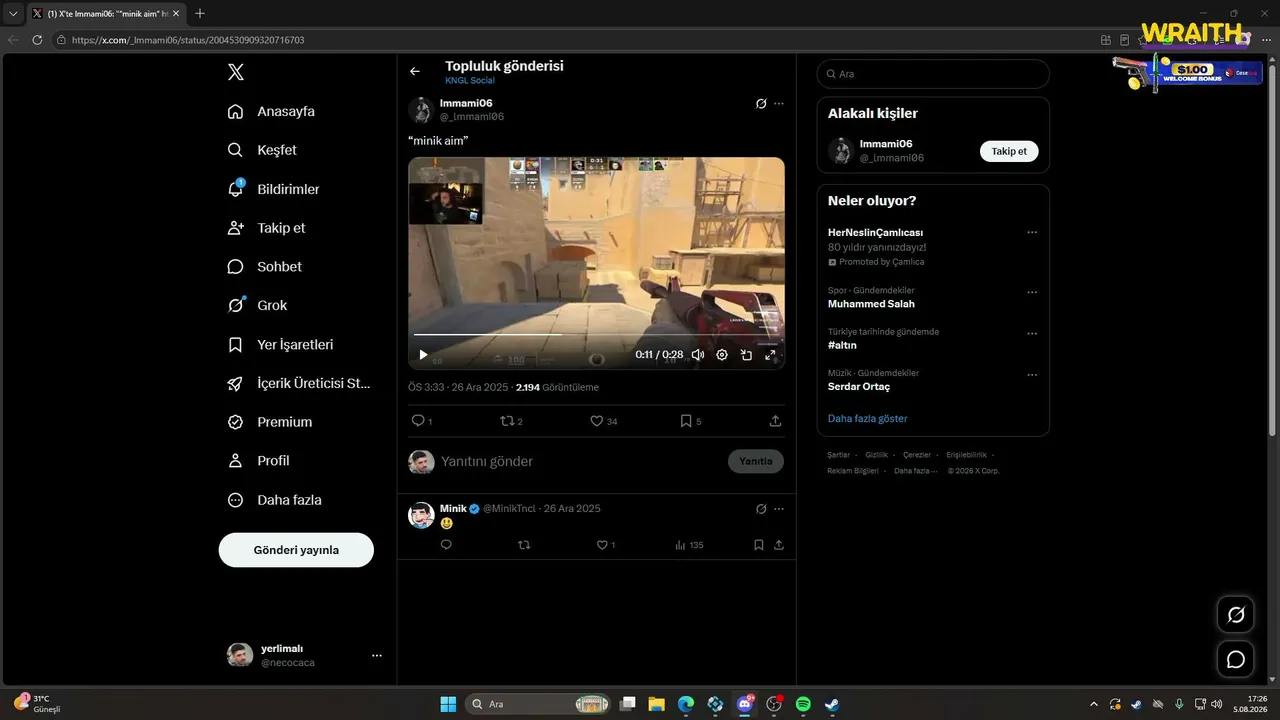Seek using the video progress bar
1280x720 pixels.
click(x=596, y=334)
